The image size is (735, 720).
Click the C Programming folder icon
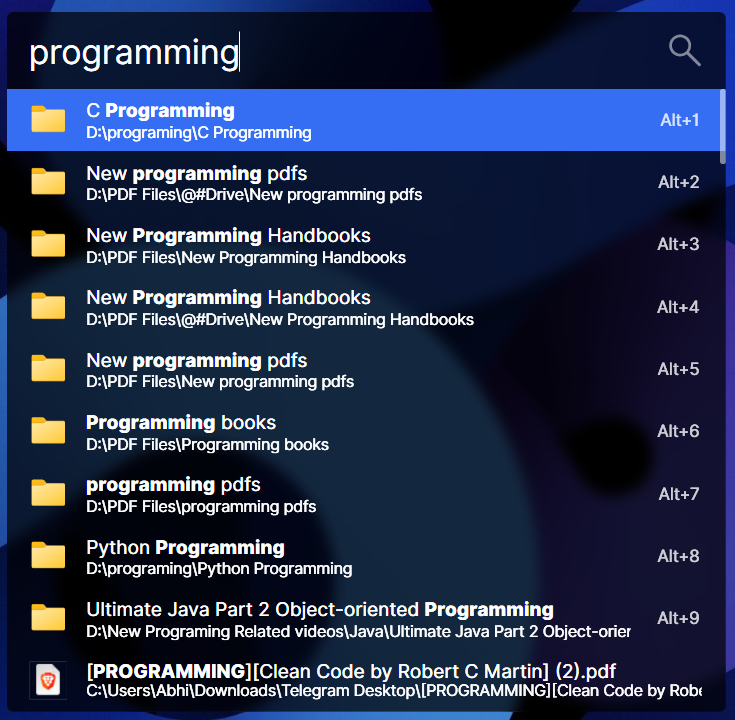pos(48,119)
